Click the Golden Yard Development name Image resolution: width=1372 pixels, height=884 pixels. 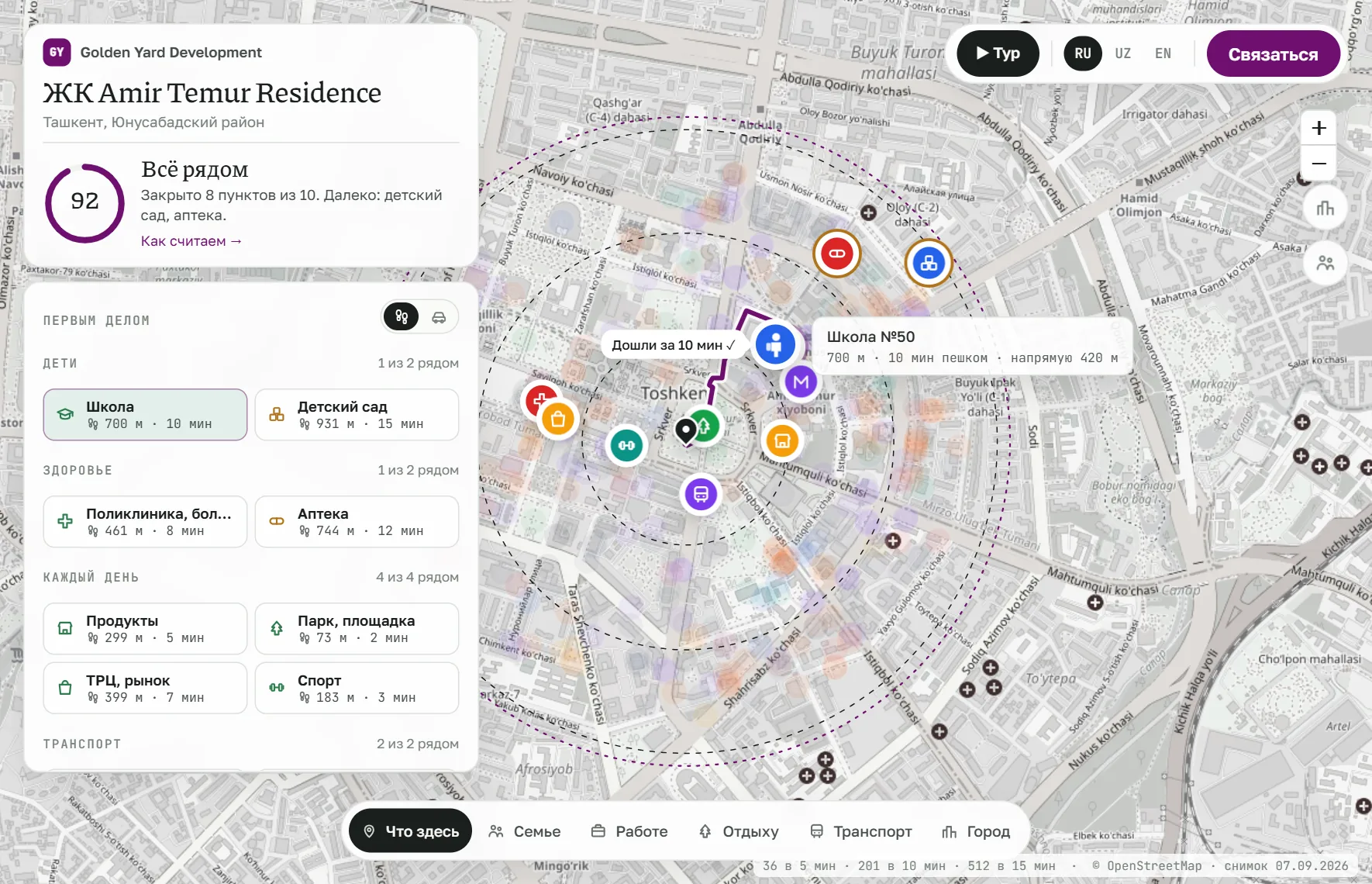pos(171,53)
